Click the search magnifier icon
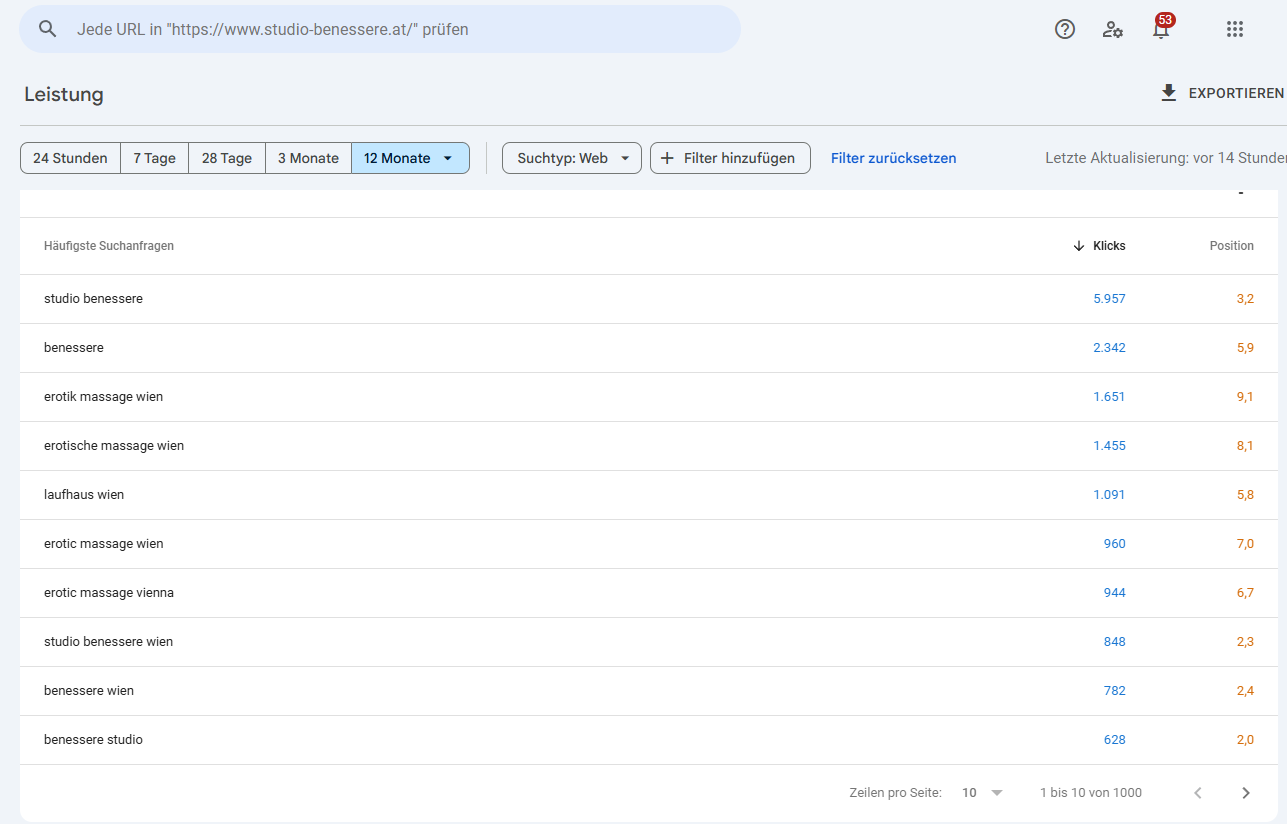Viewport: 1287px width, 824px height. click(x=47, y=29)
